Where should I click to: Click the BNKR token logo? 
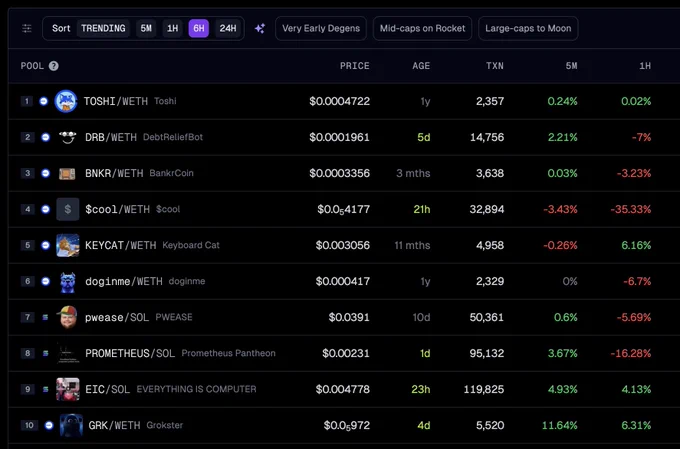pyautogui.click(x=67, y=174)
